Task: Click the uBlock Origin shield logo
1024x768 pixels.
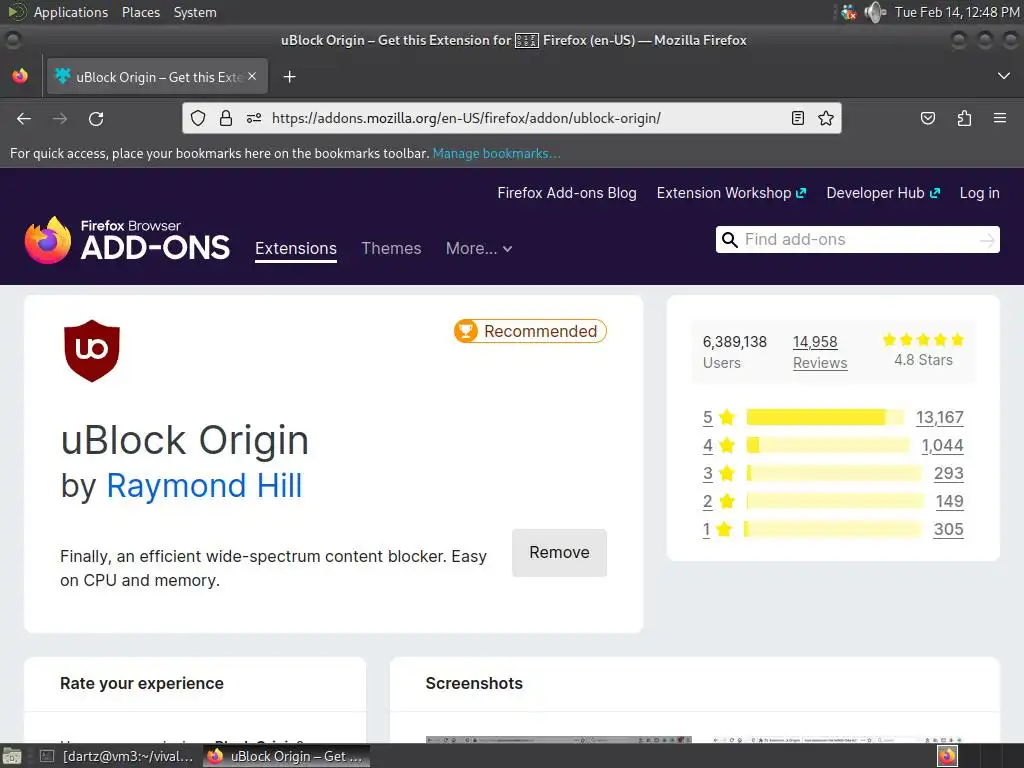Action: (91, 351)
